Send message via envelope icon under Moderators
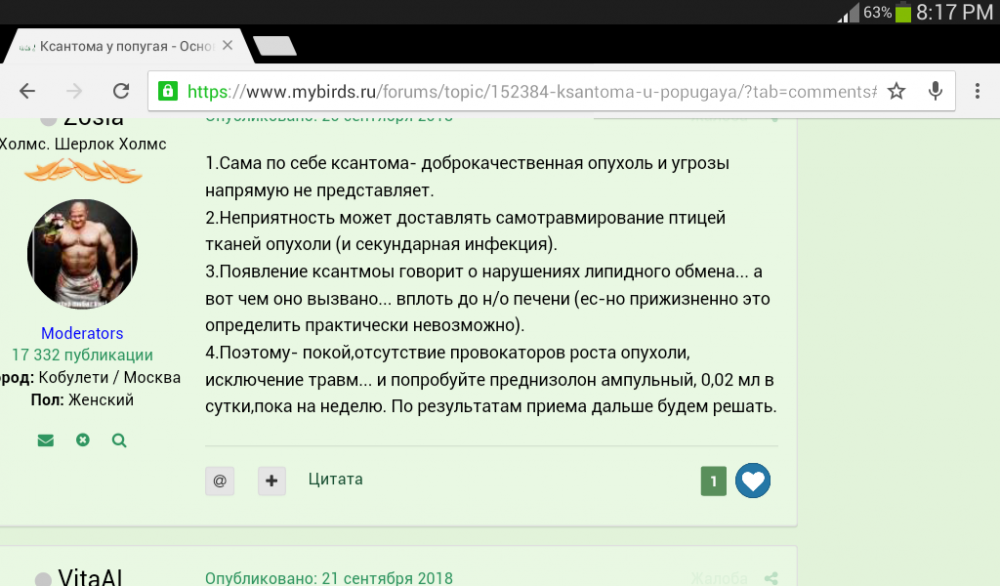 pos(45,440)
